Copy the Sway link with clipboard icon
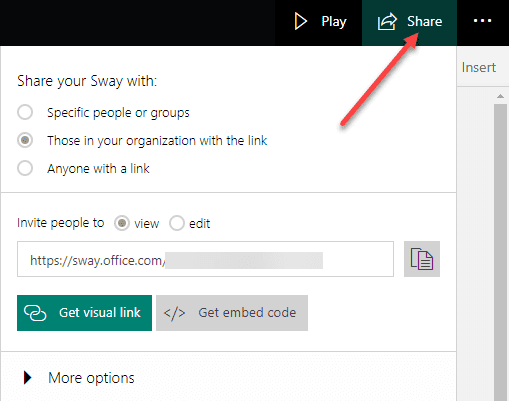Viewport: 509px width, 401px height. point(422,259)
